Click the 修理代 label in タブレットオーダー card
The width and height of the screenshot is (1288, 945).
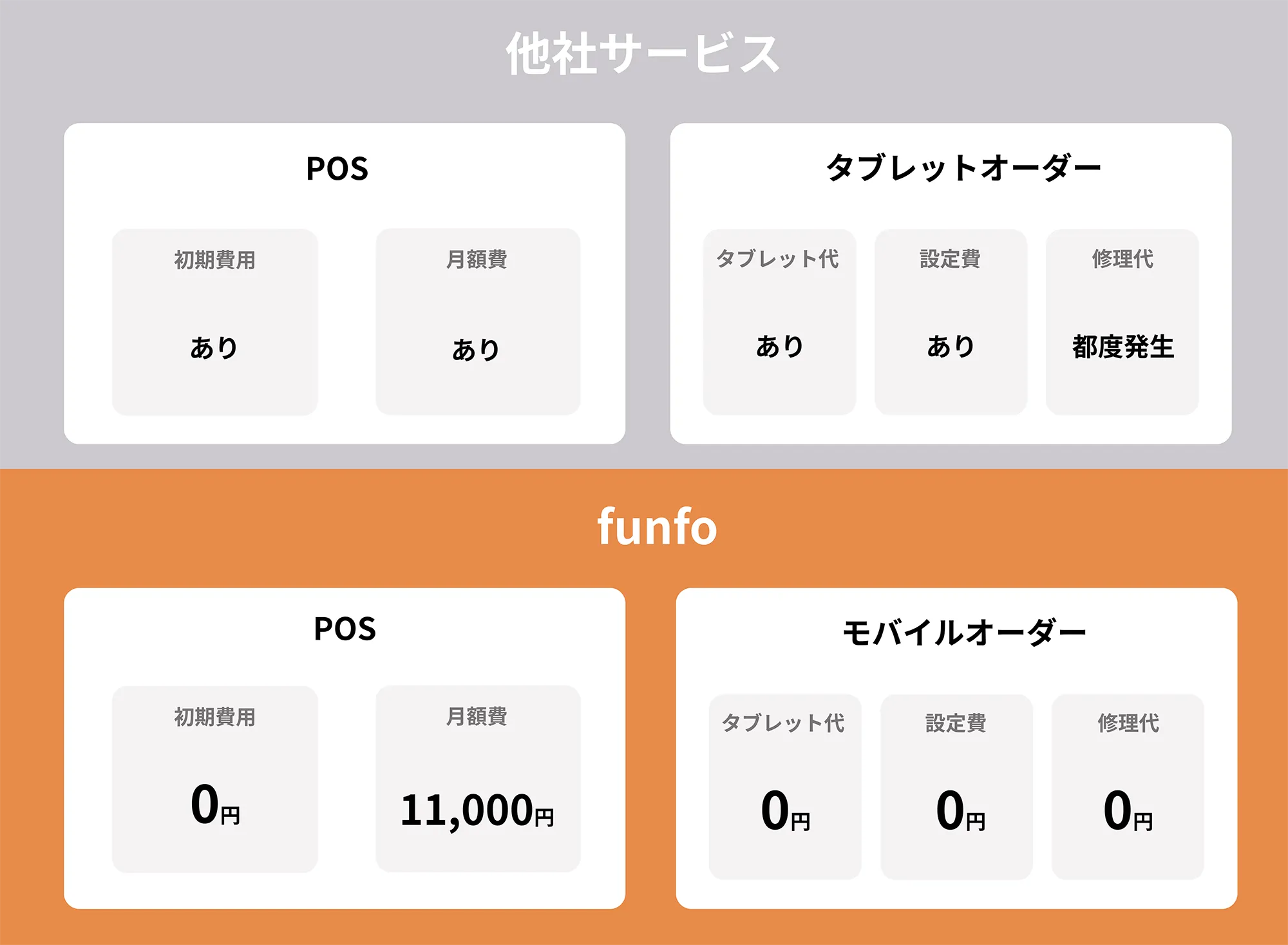(x=1122, y=259)
